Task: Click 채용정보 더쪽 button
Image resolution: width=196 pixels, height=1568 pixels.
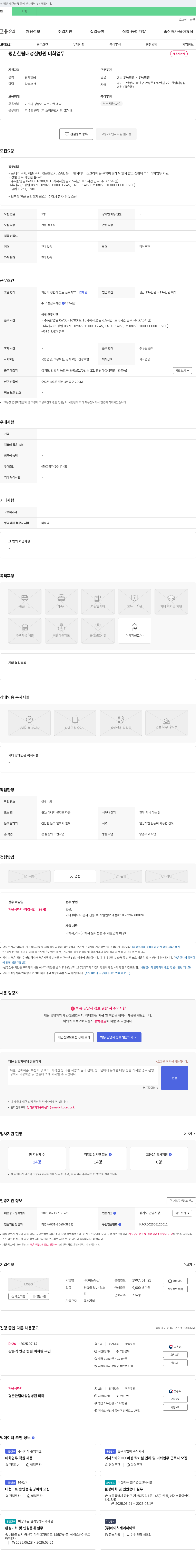Action: coord(175,1289)
